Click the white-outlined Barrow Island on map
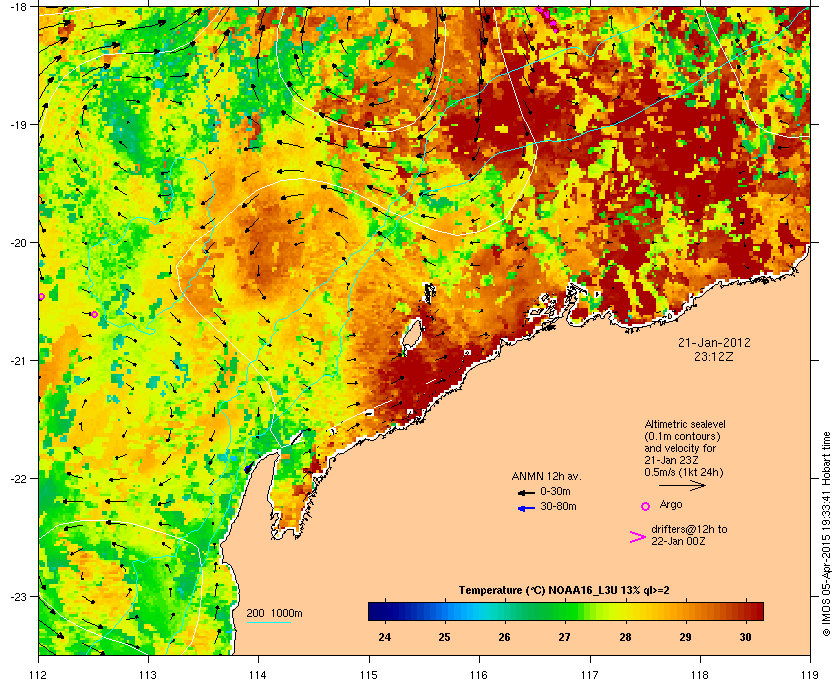The width and height of the screenshot is (840, 680). click(x=411, y=333)
